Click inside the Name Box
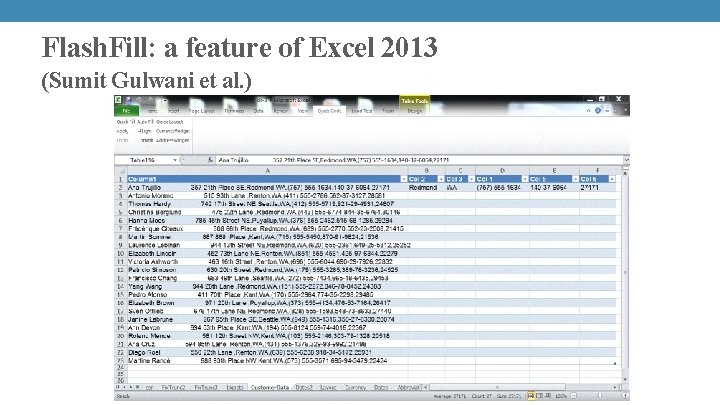The width and height of the screenshot is (720, 405). tap(143, 160)
